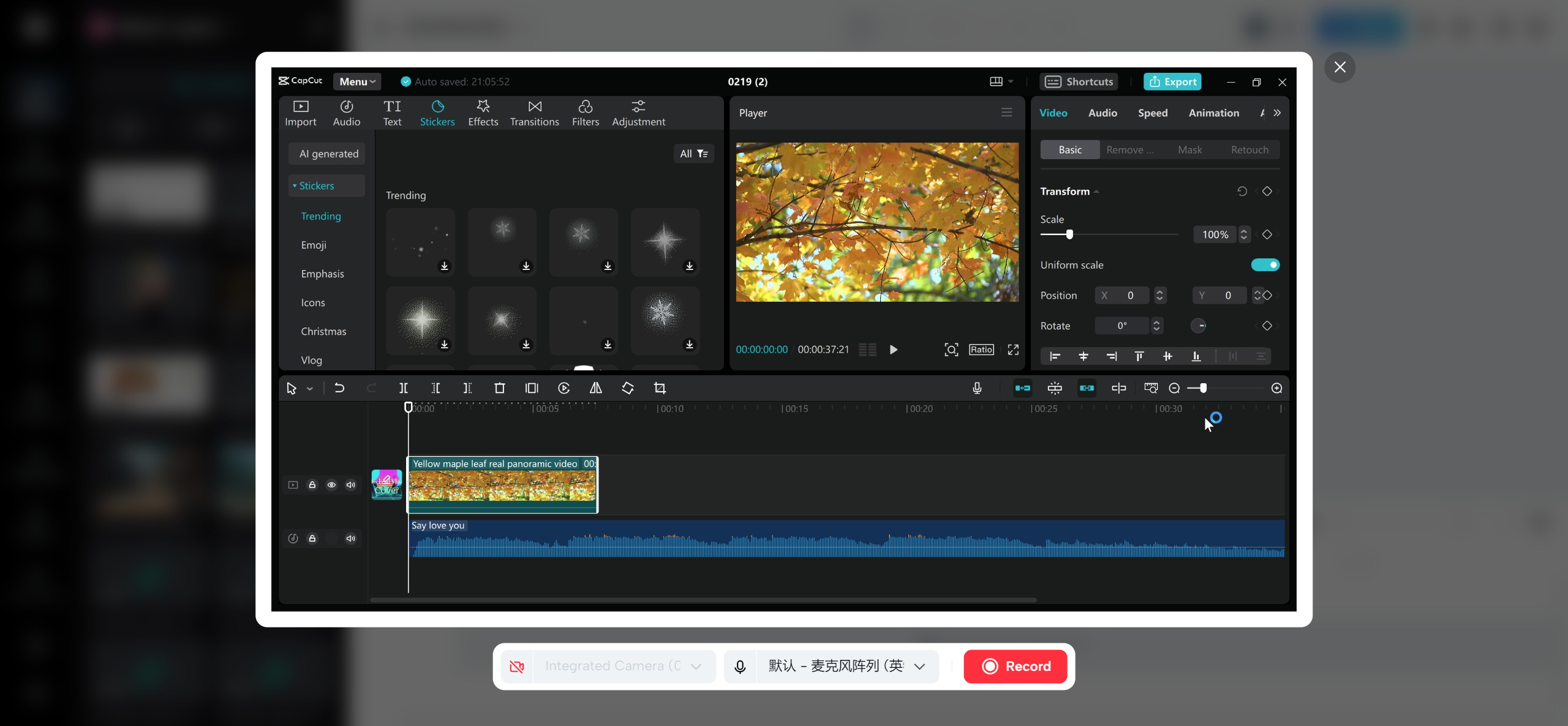Switch to the Adjustment panel

point(638,112)
